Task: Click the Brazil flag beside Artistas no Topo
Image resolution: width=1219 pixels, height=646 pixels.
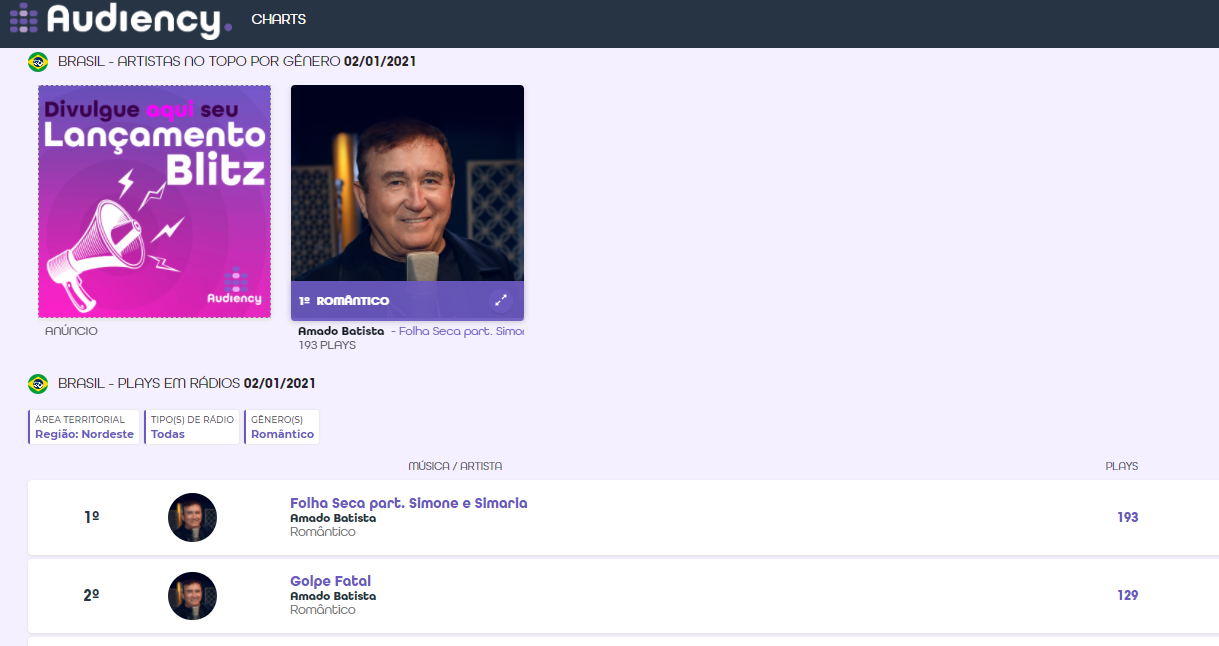Action: 38,62
